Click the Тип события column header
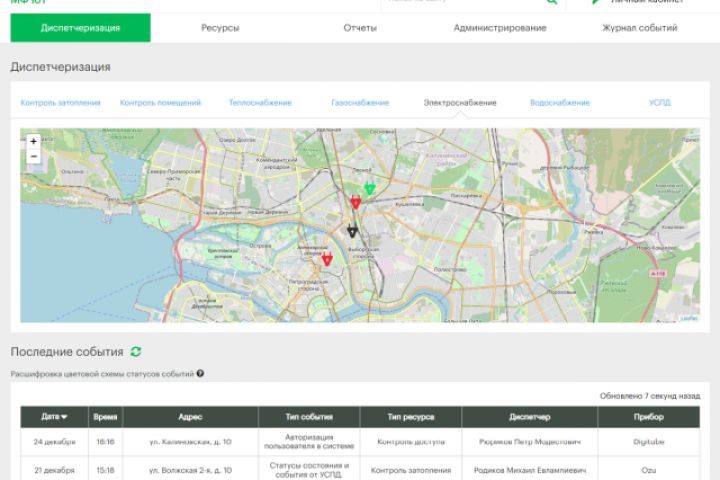This screenshot has height=480, width=720. (309, 417)
